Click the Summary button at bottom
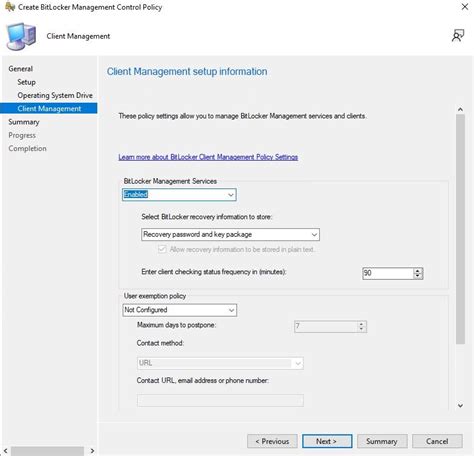Image resolution: width=474 pixels, height=456 pixels. tap(382, 441)
